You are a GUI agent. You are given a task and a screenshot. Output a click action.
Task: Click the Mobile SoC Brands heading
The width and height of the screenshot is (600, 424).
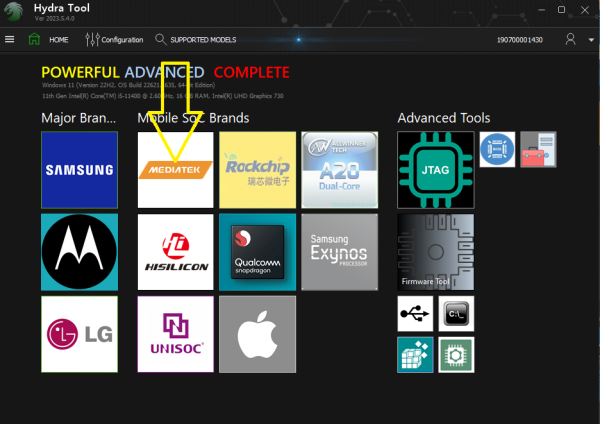pyautogui.click(x=193, y=118)
